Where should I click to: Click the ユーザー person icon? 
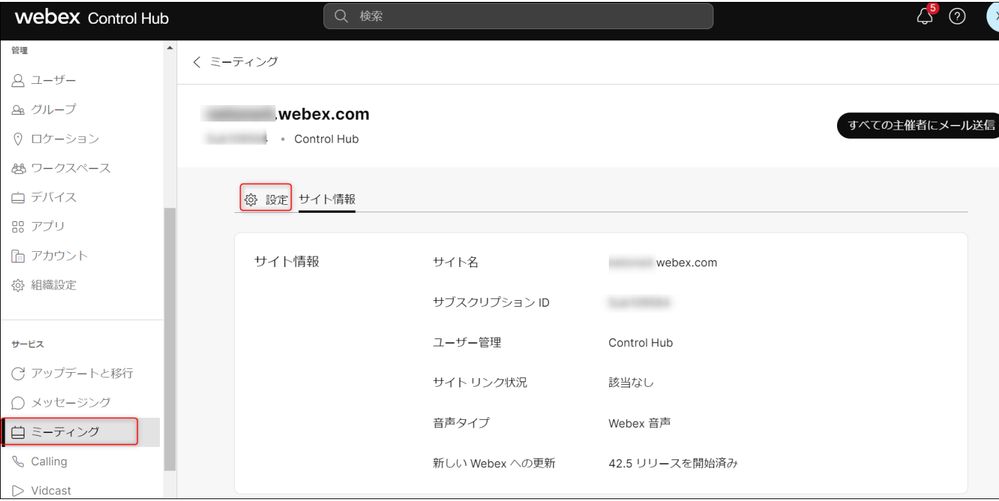18,80
